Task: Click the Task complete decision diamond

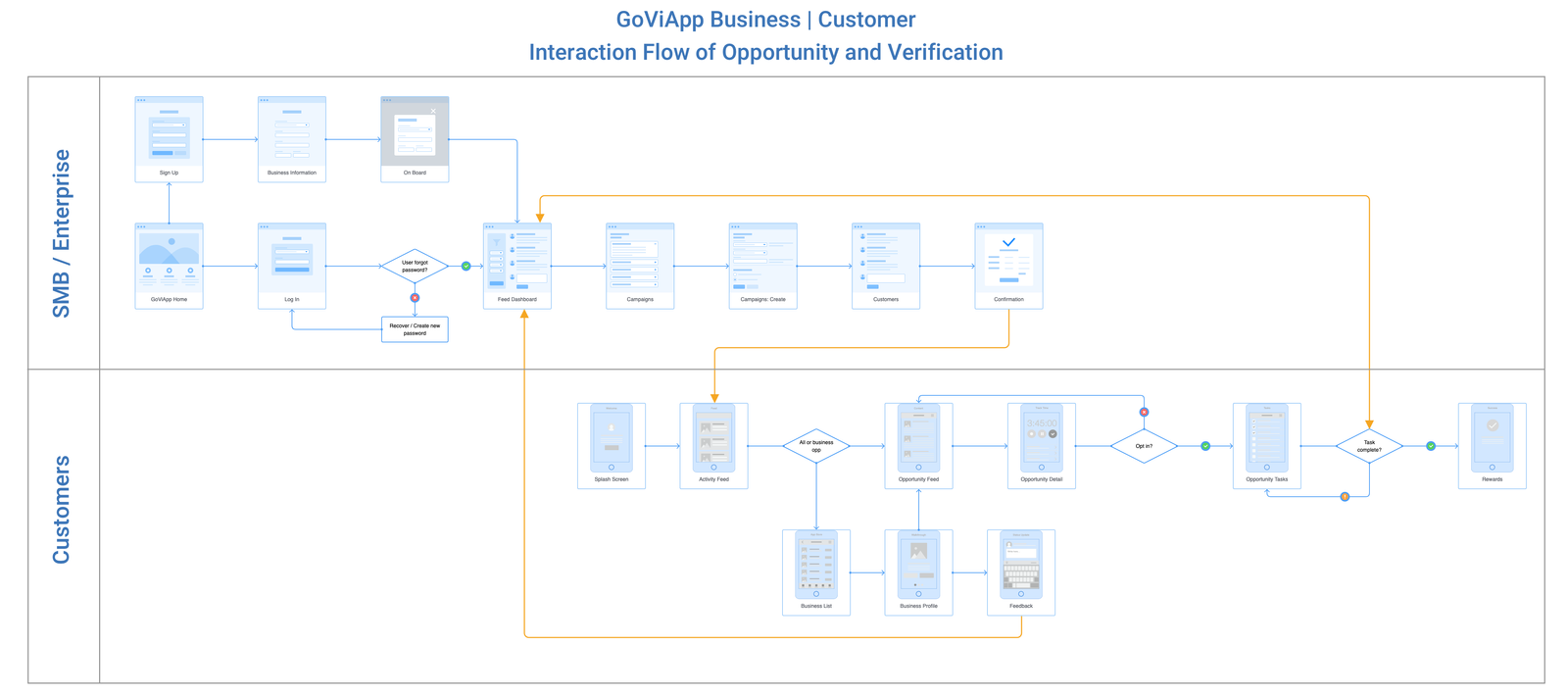Action: click(1369, 446)
